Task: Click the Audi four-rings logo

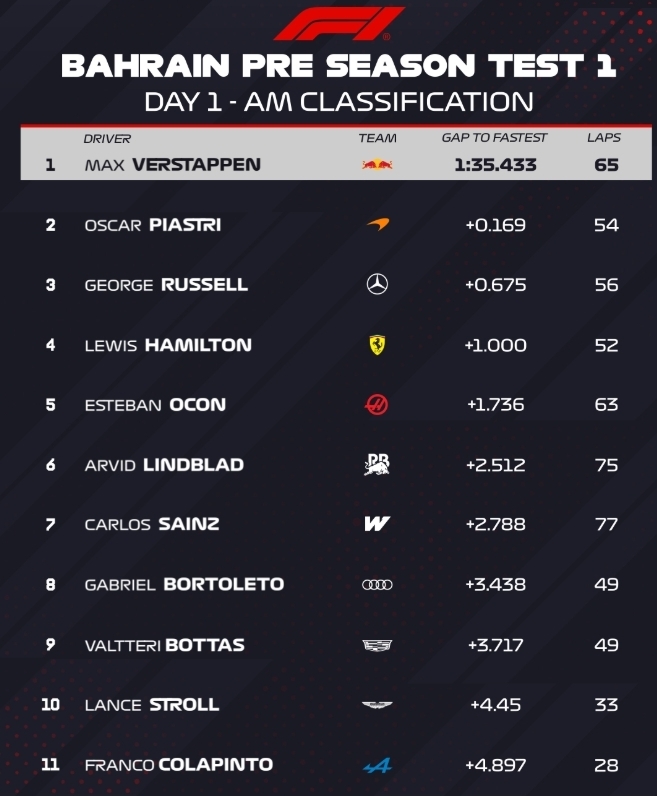Action: point(377,584)
